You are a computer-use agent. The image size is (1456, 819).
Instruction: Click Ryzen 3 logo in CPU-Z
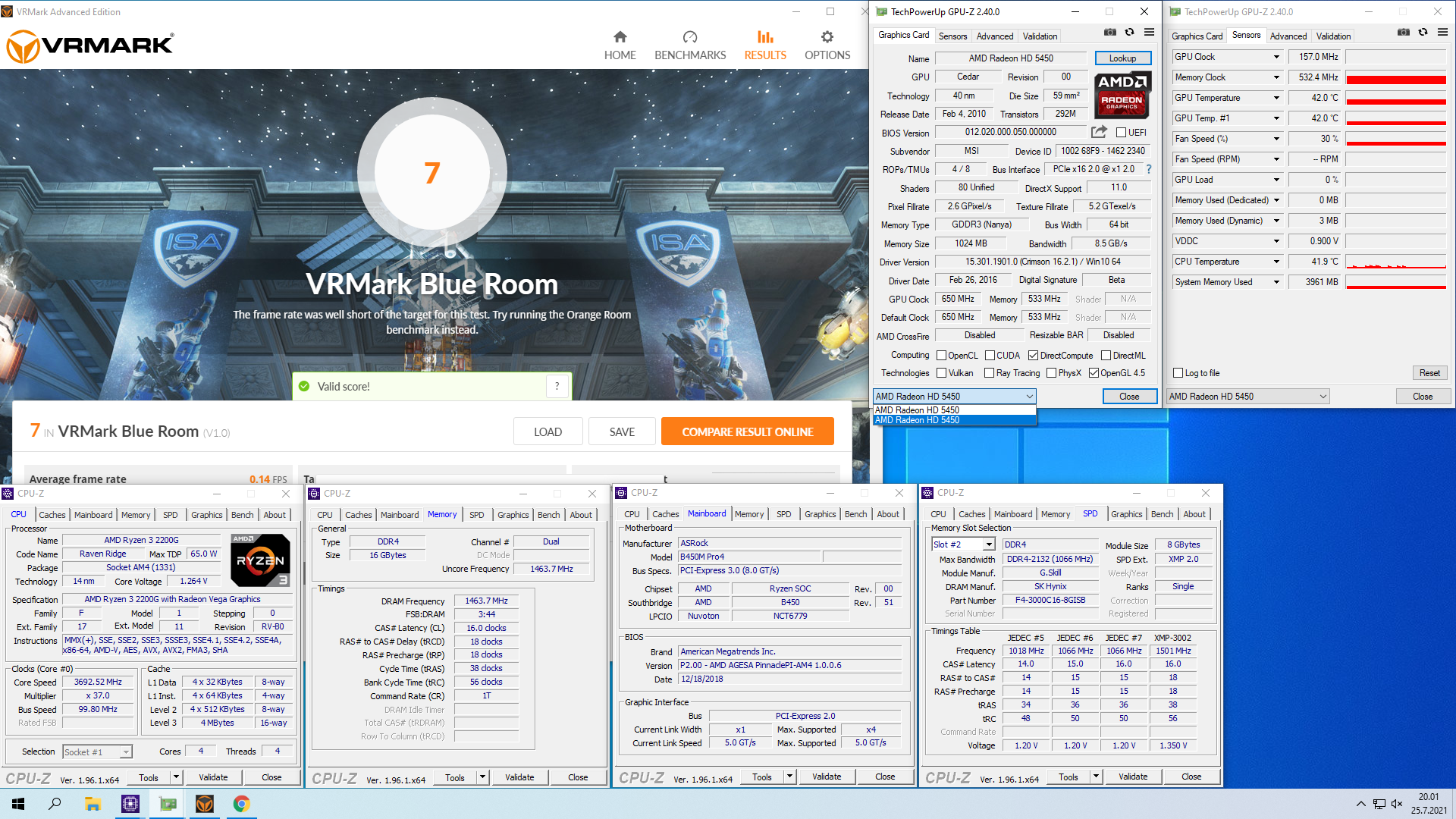[260, 560]
